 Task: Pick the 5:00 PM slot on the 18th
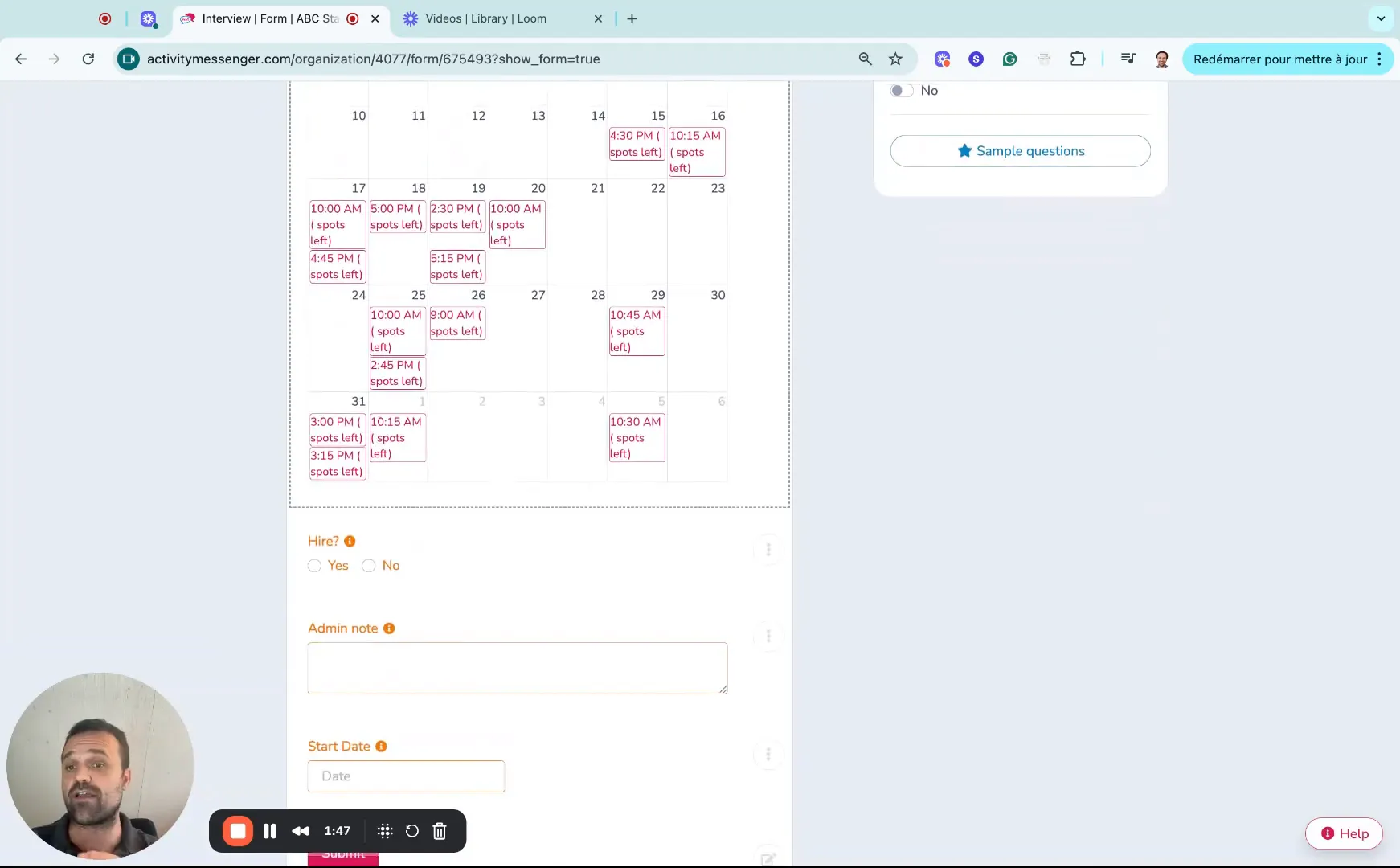click(397, 216)
